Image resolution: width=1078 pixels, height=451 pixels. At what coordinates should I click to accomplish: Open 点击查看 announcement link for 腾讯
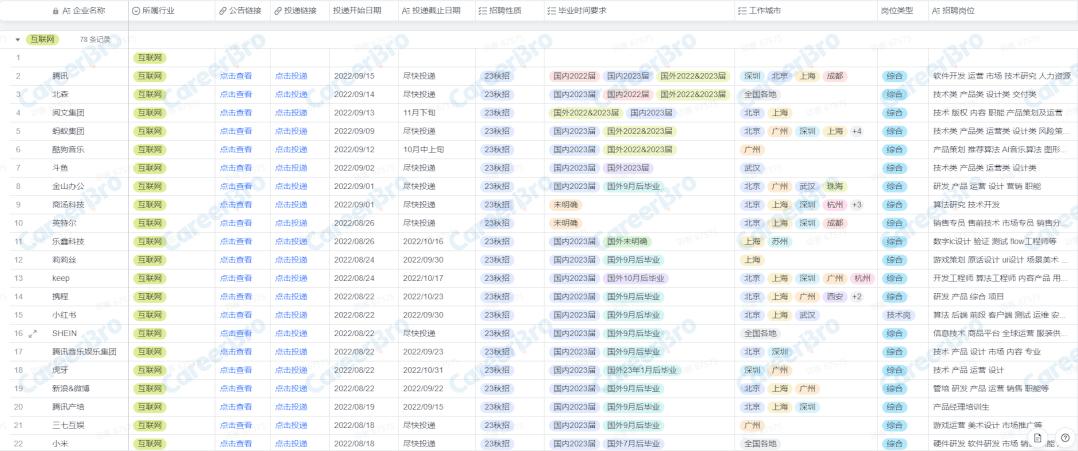[x=236, y=76]
